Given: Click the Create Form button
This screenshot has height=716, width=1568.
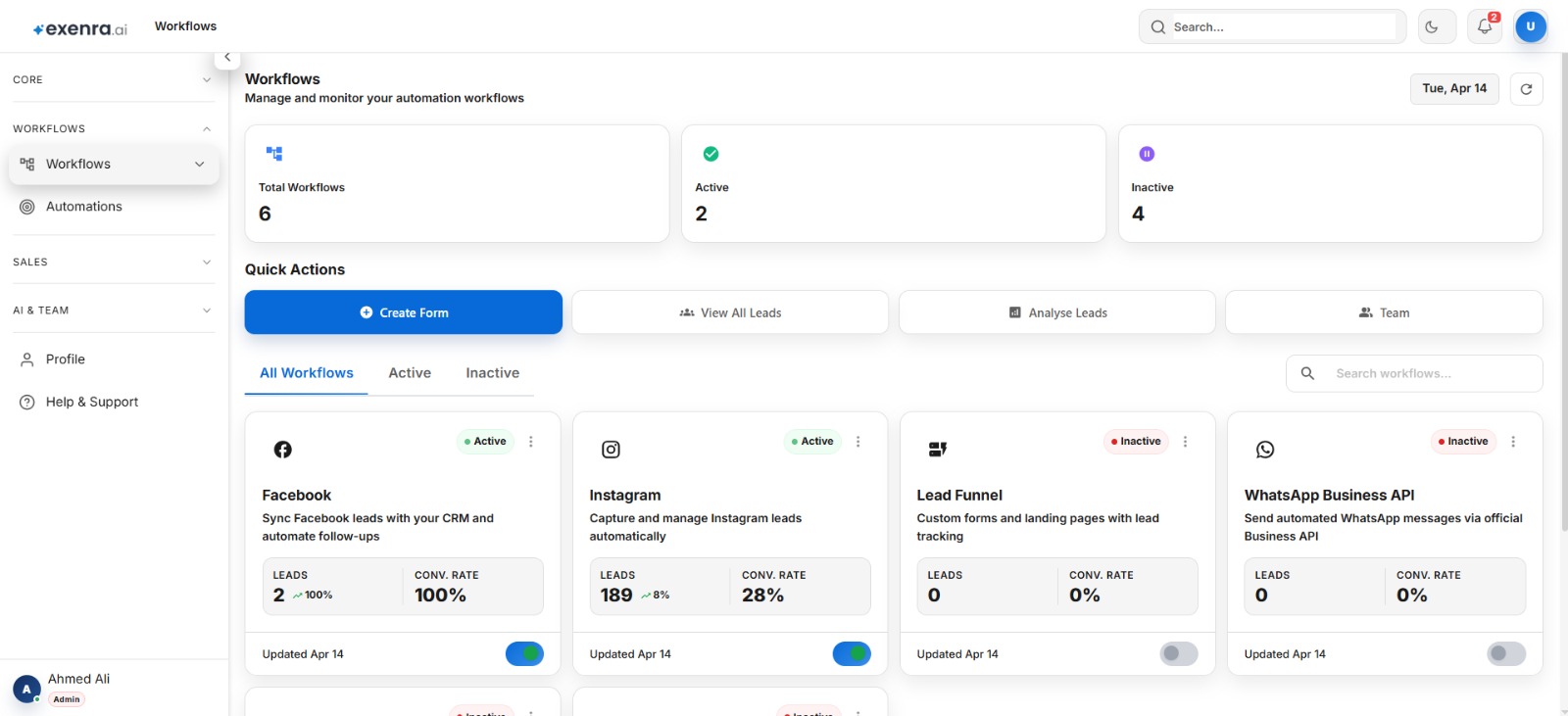Looking at the screenshot, I should pyautogui.click(x=404, y=312).
